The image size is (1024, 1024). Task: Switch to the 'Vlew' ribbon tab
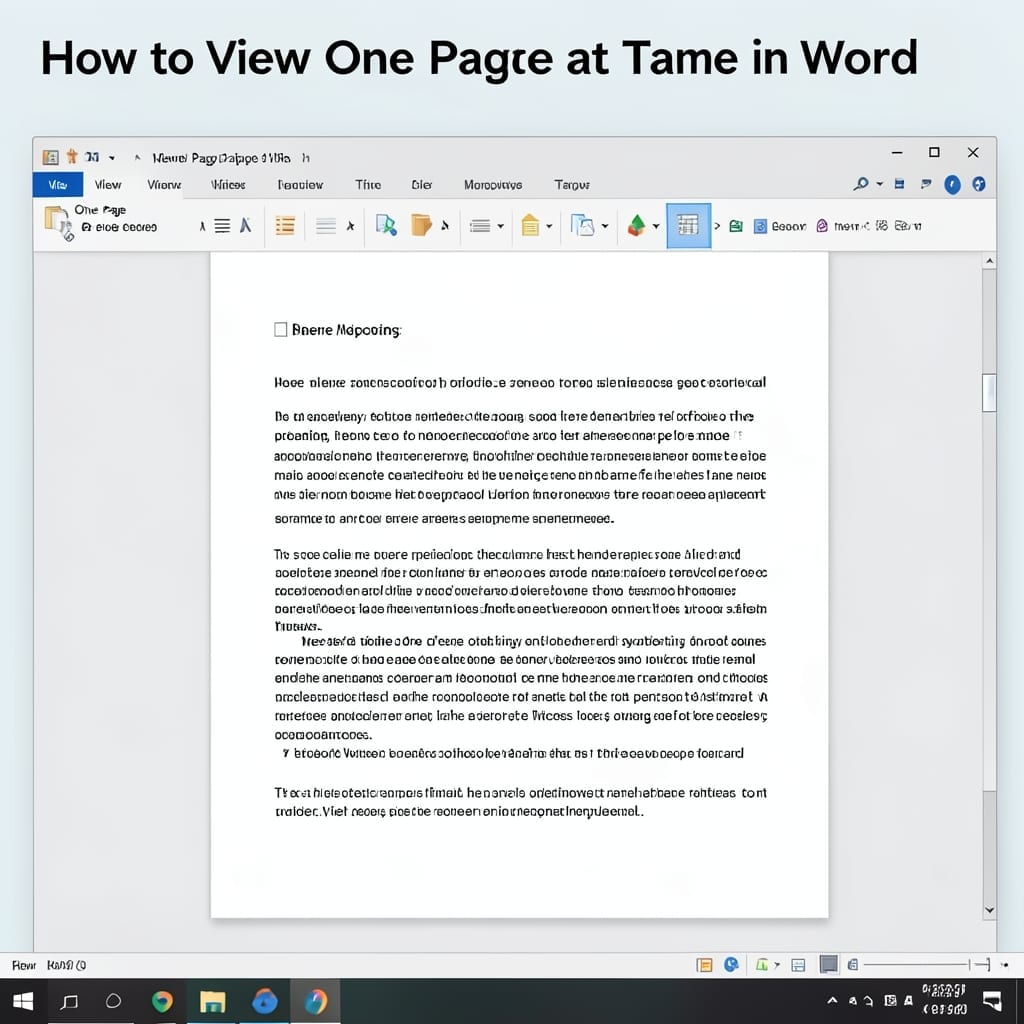click(x=108, y=185)
